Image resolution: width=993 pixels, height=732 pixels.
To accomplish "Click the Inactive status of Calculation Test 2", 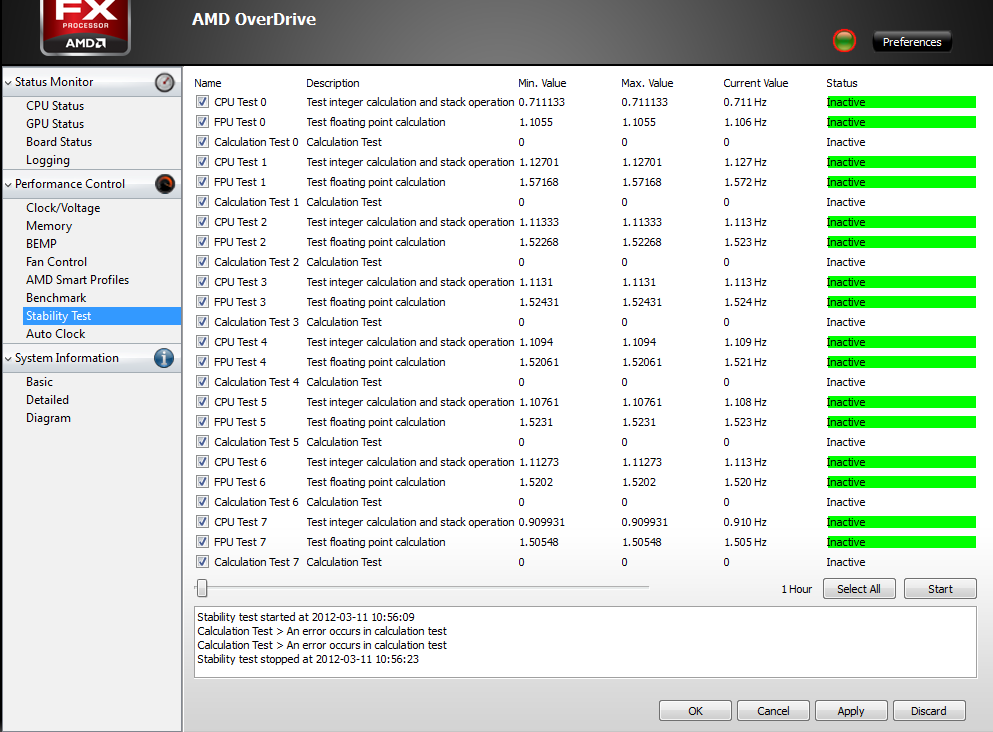I will pyautogui.click(x=845, y=262).
